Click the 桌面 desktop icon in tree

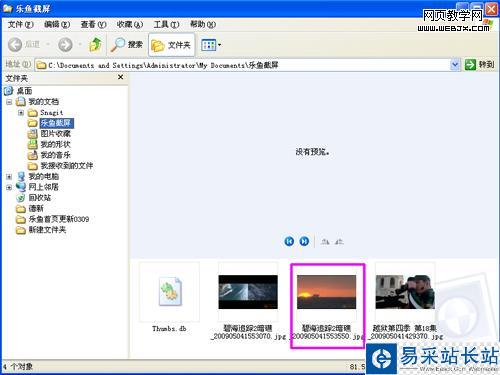[x=9, y=91]
